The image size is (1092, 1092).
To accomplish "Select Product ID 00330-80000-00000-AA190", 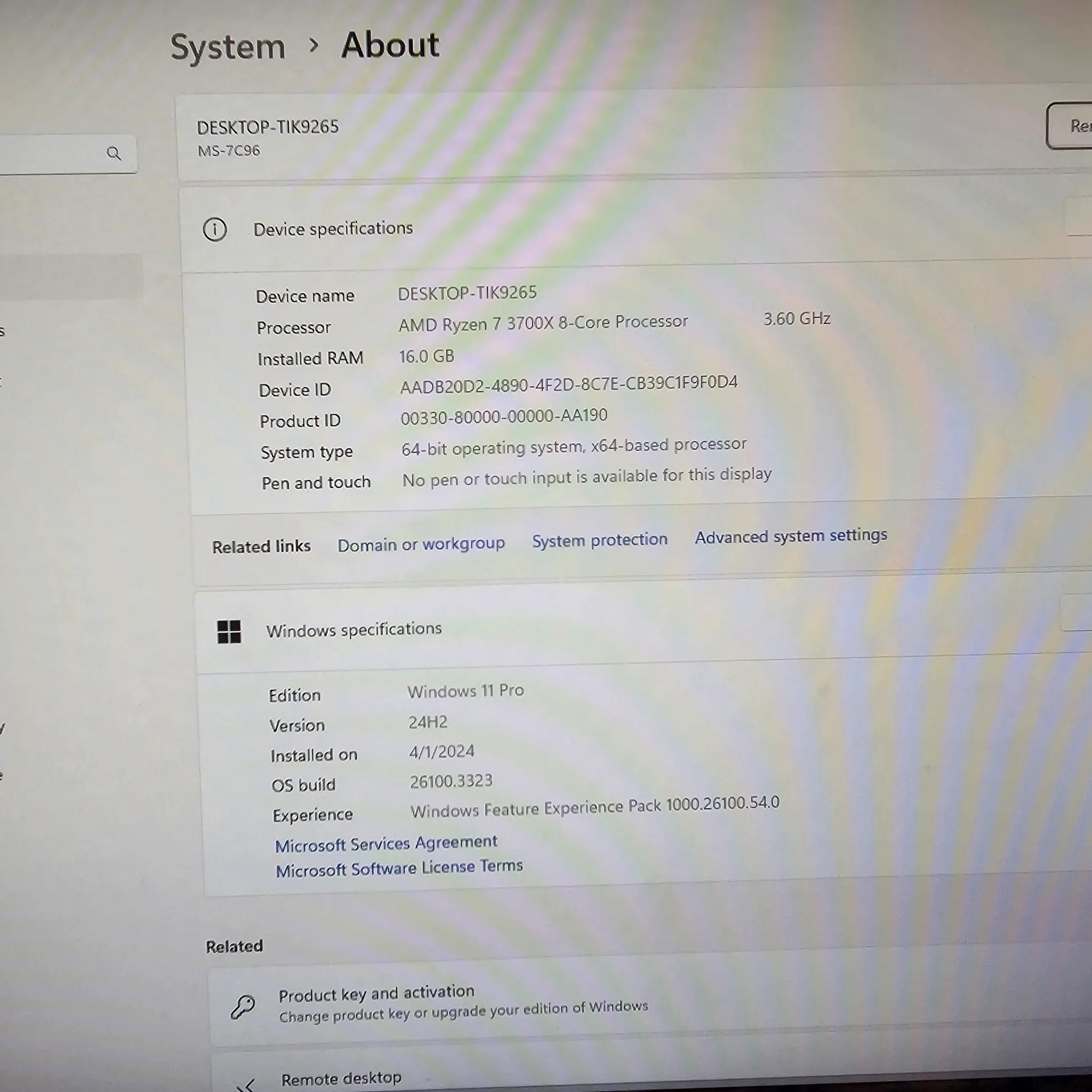I will [x=504, y=416].
